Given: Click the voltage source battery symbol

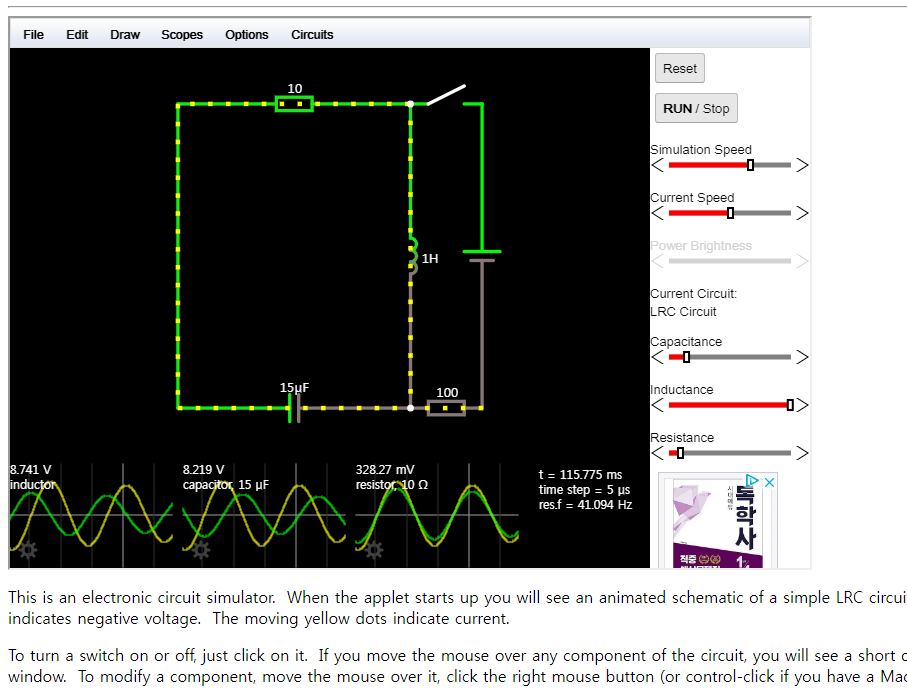Looking at the screenshot, I should (482, 256).
